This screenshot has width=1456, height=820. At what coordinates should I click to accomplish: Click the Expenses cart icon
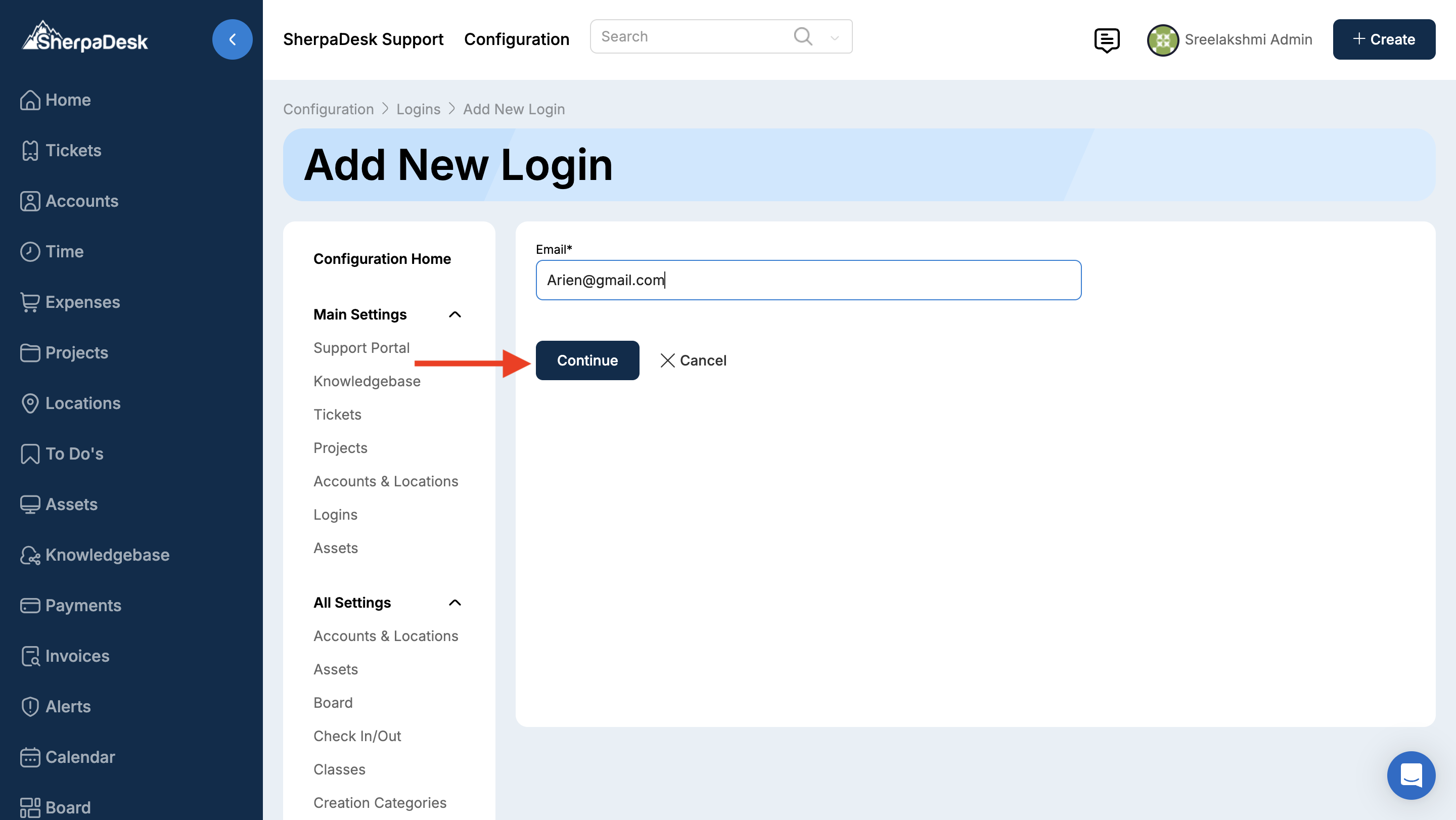[30, 302]
